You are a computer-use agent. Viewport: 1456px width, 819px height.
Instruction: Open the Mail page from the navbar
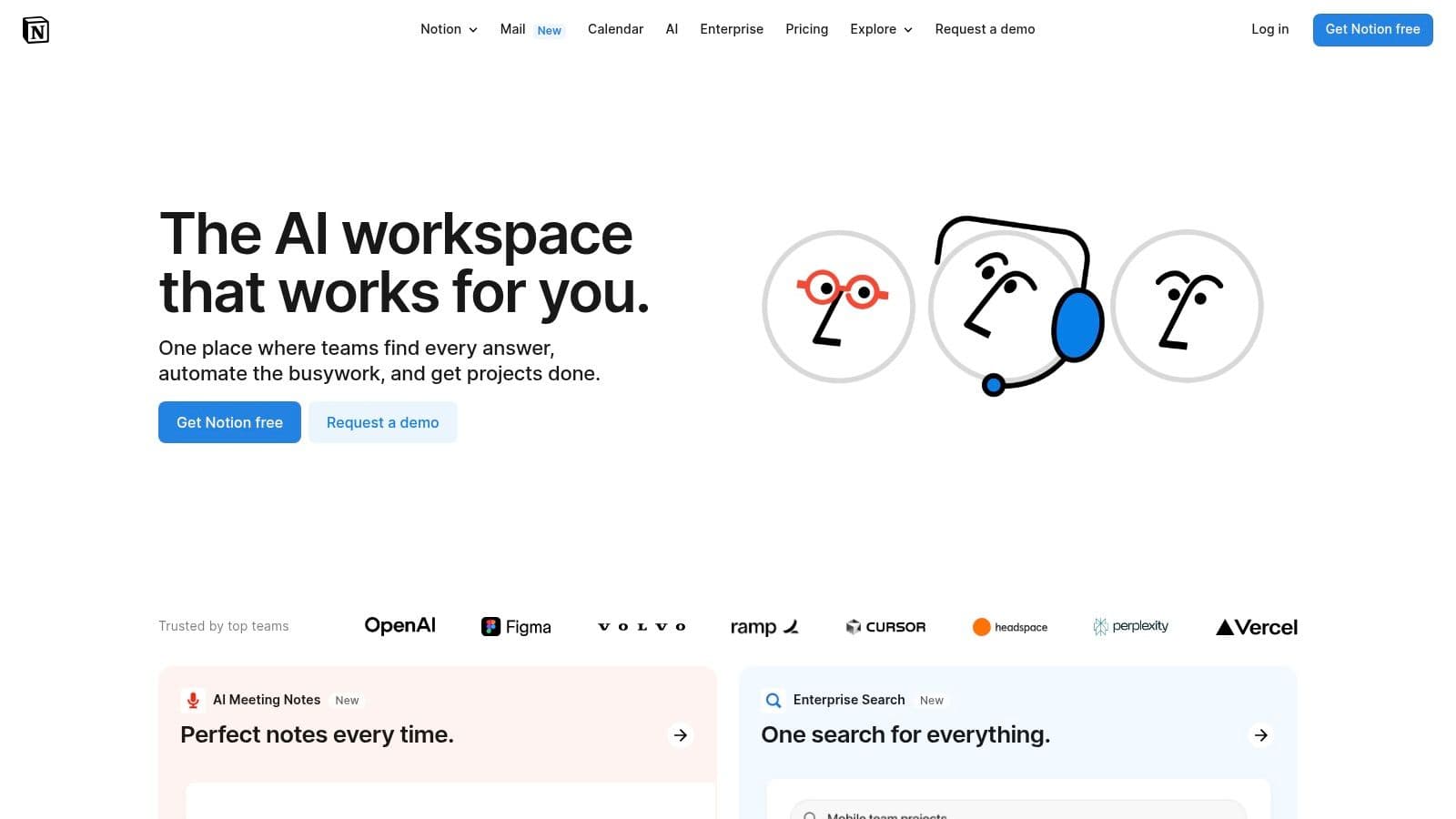(x=513, y=29)
